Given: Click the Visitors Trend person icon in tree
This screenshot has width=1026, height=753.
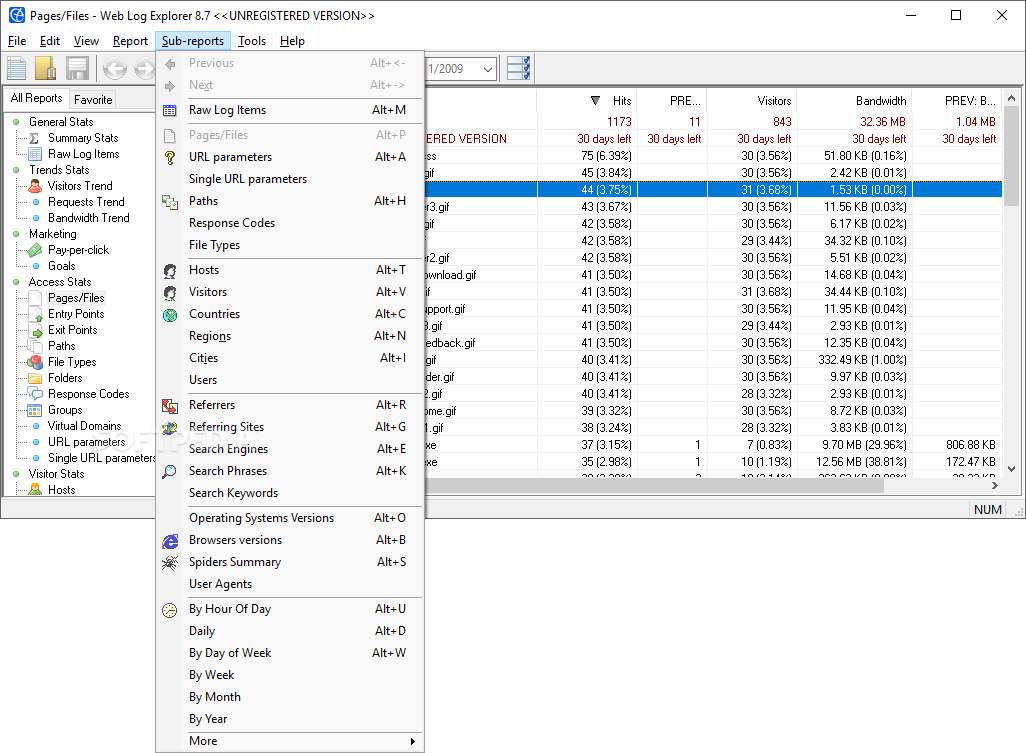Looking at the screenshot, I should [35, 186].
